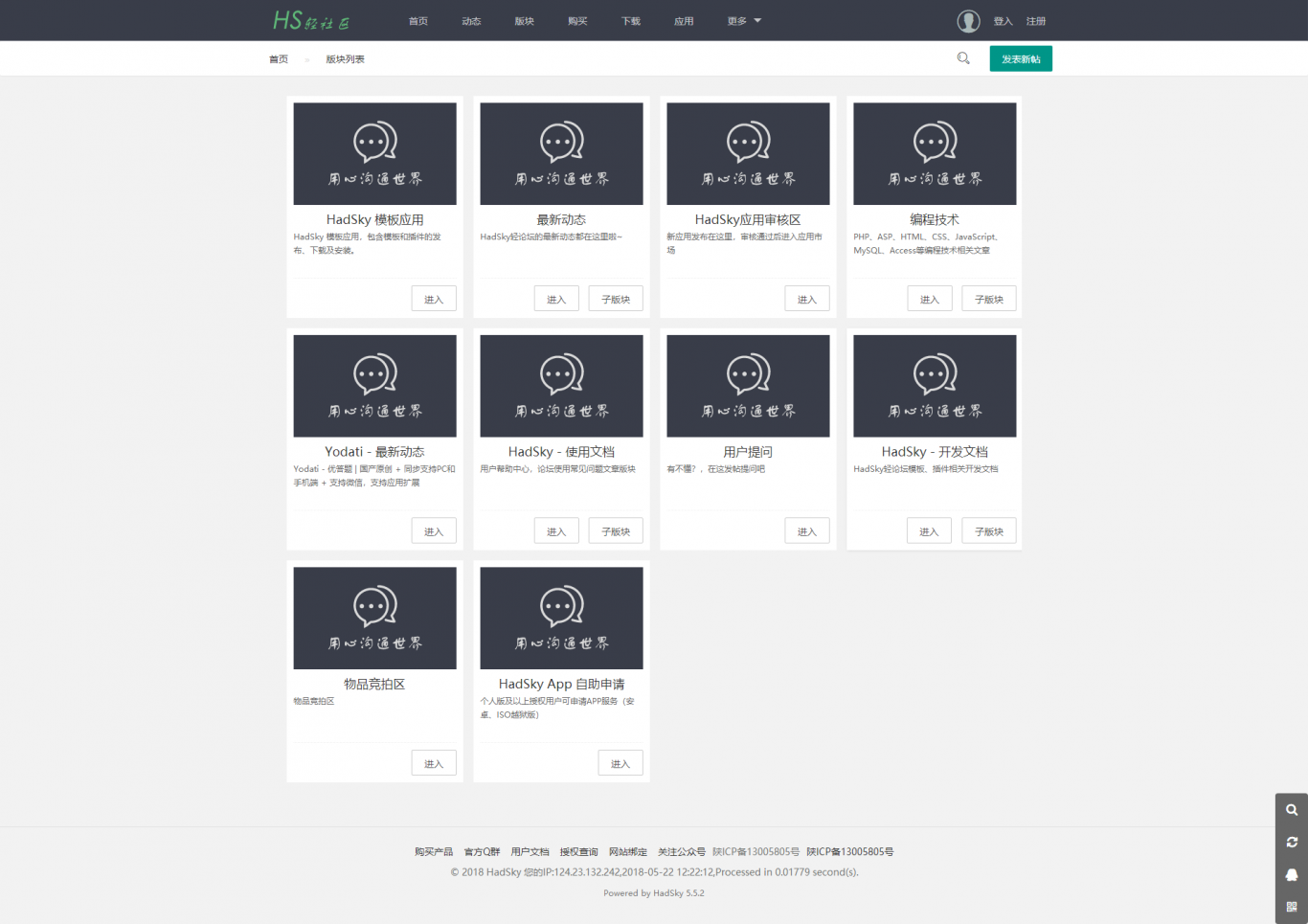Click the 首页 breadcrumb link
The height and width of the screenshot is (924, 1308).
pyautogui.click(x=279, y=59)
